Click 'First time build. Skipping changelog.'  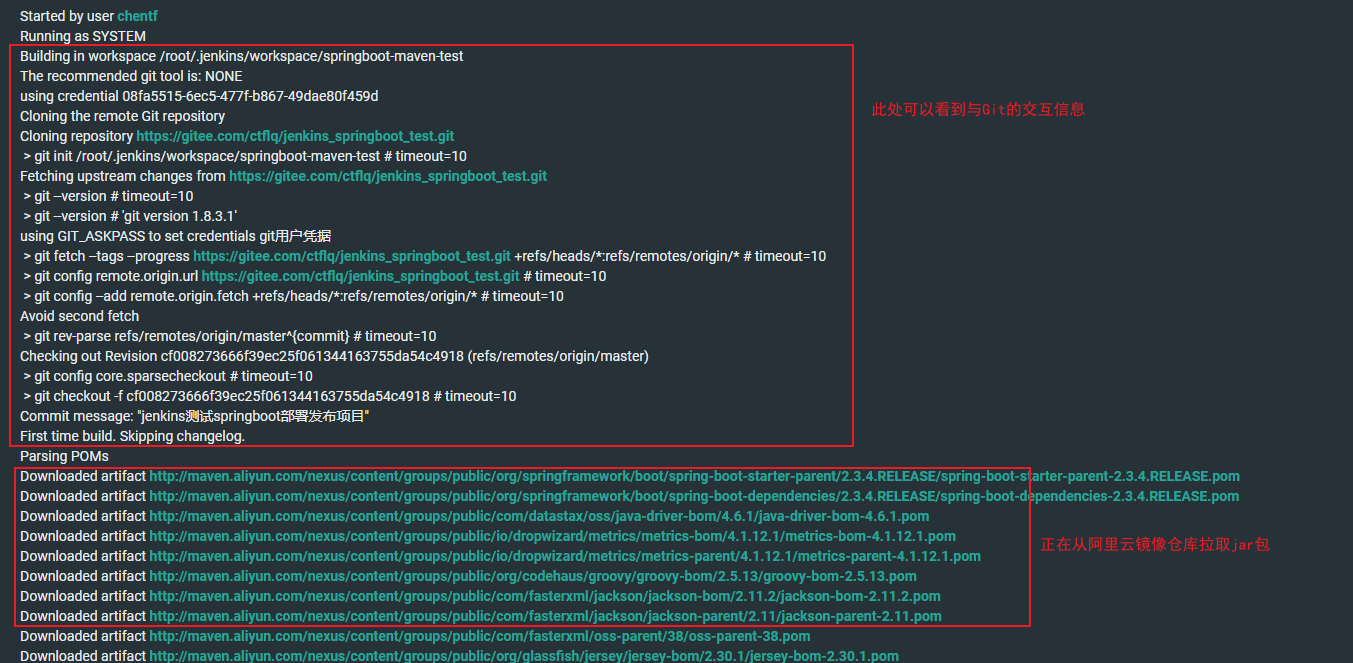point(132,436)
